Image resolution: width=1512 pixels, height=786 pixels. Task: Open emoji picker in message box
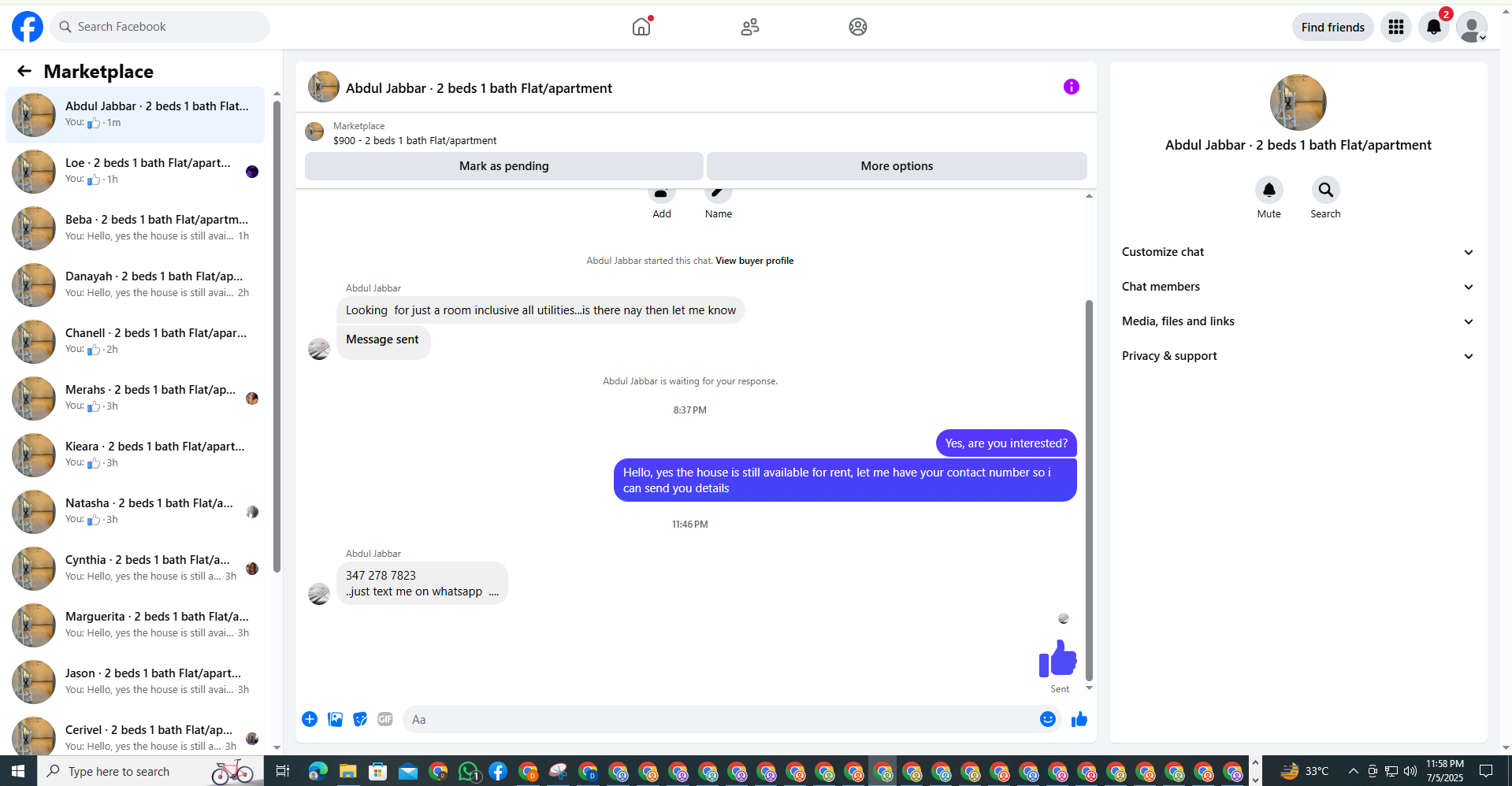pos(1048,719)
